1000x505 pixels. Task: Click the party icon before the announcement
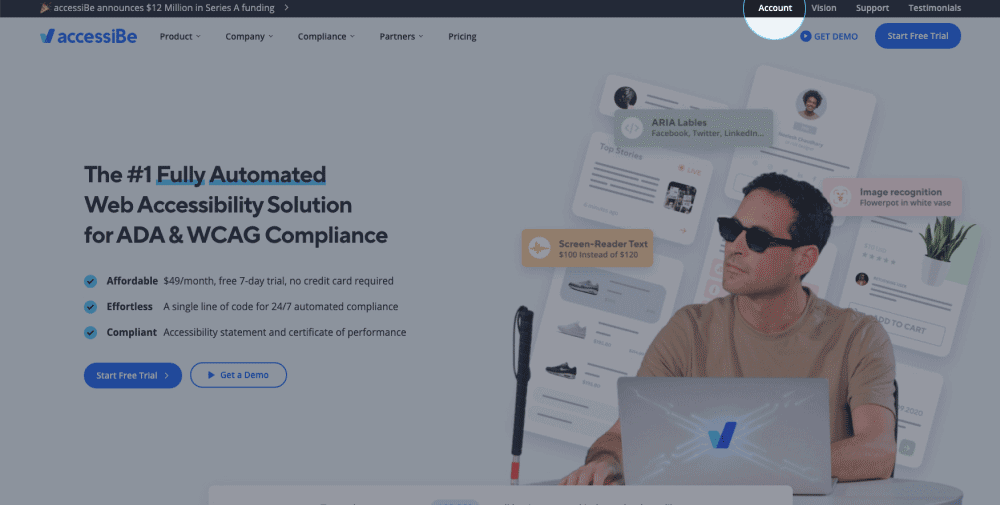point(45,8)
